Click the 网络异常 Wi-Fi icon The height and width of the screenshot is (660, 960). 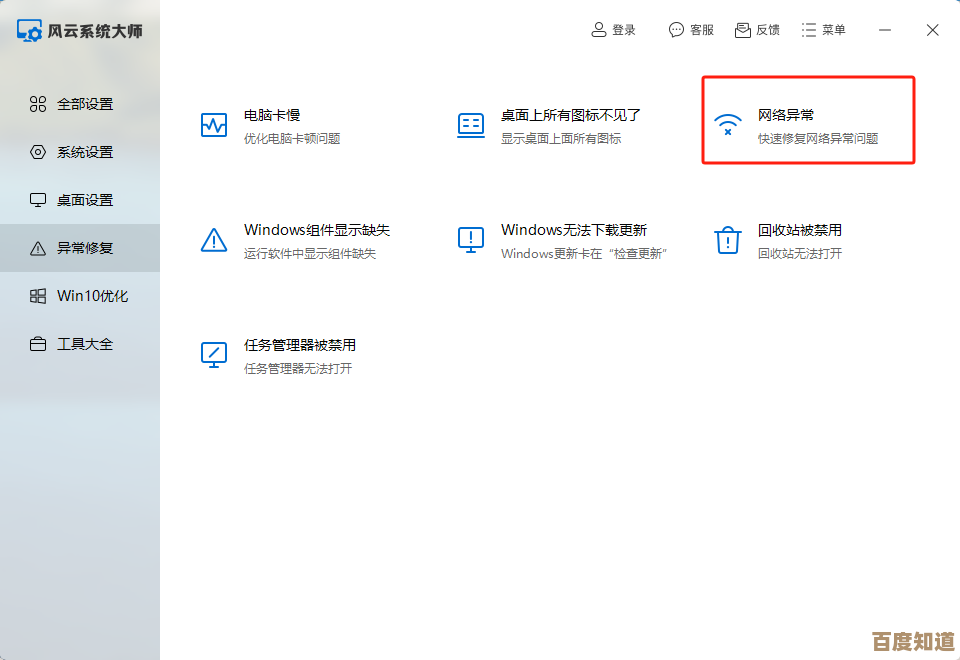[727, 125]
